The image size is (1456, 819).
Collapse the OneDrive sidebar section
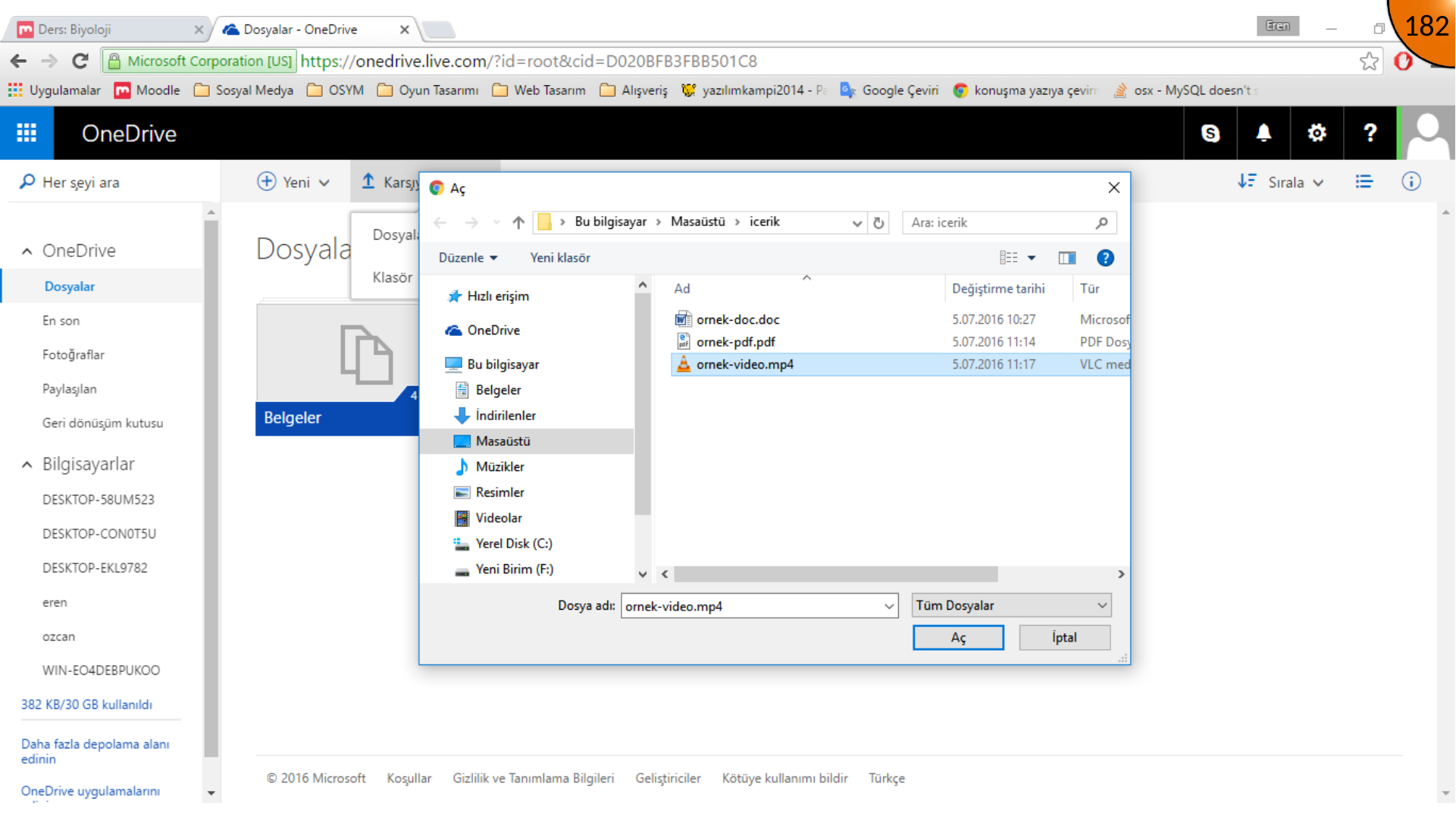pos(27,251)
